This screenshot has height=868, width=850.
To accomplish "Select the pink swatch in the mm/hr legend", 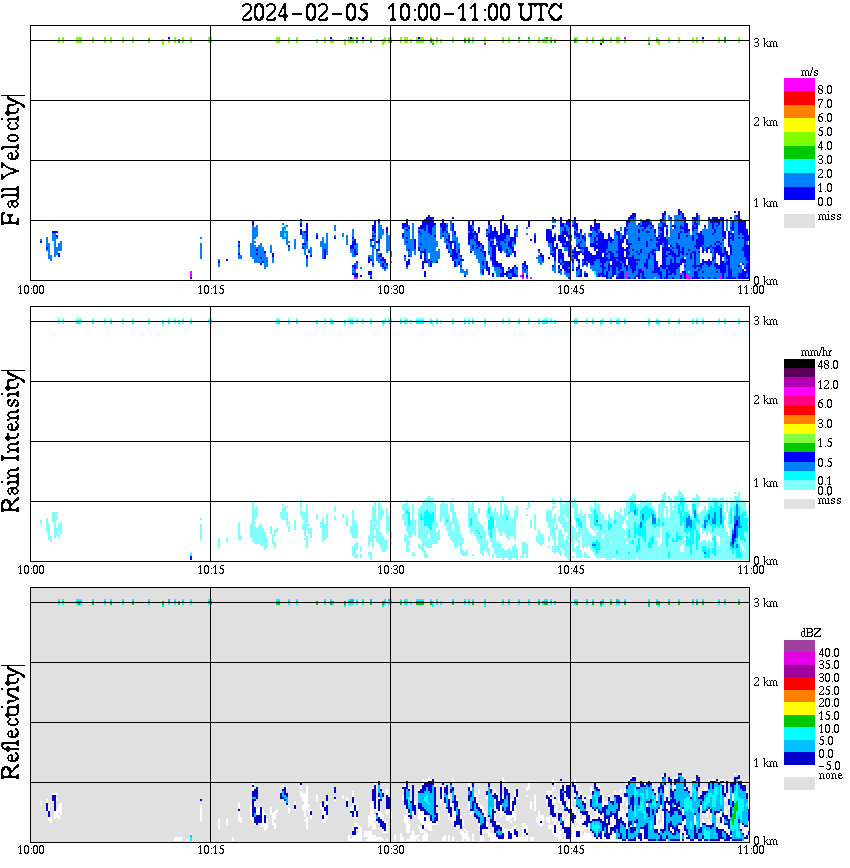I will tap(799, 401).
